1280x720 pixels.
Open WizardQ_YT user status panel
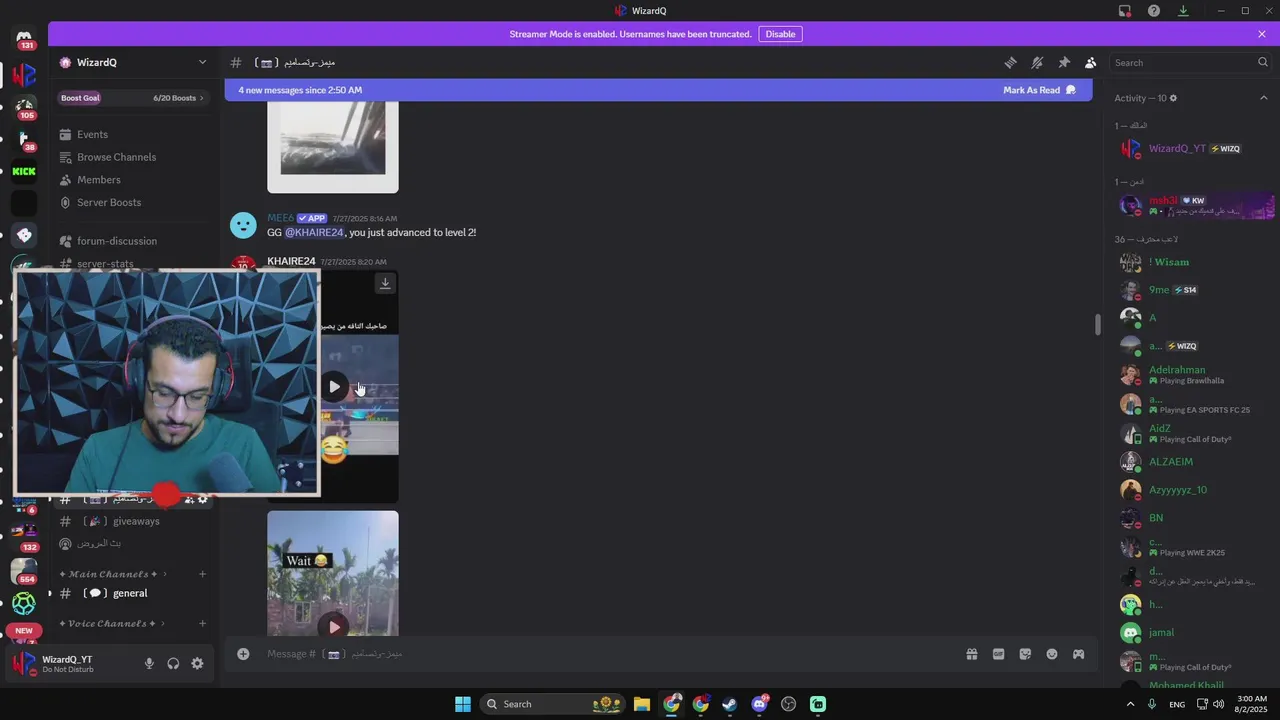point(70,663)
